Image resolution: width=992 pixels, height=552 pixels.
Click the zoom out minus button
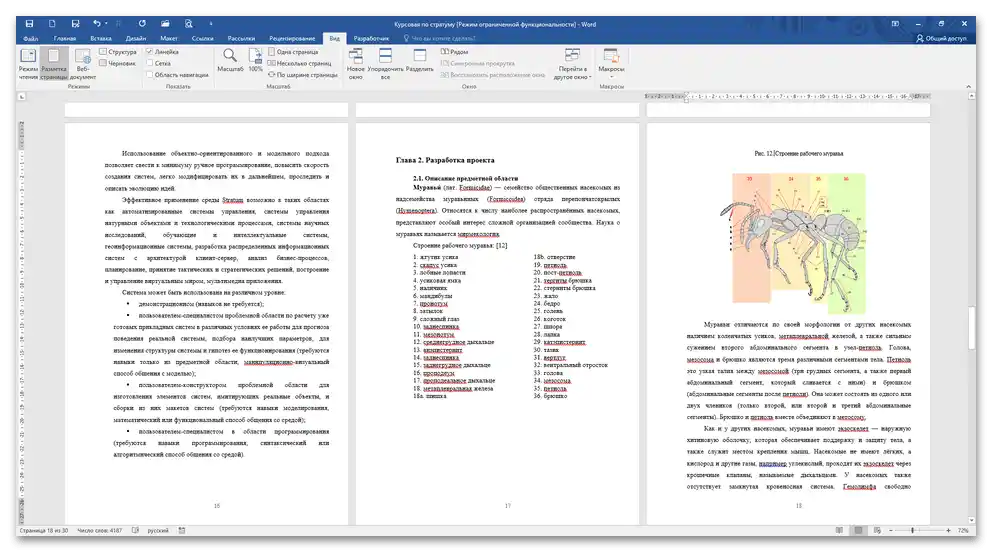891,531
